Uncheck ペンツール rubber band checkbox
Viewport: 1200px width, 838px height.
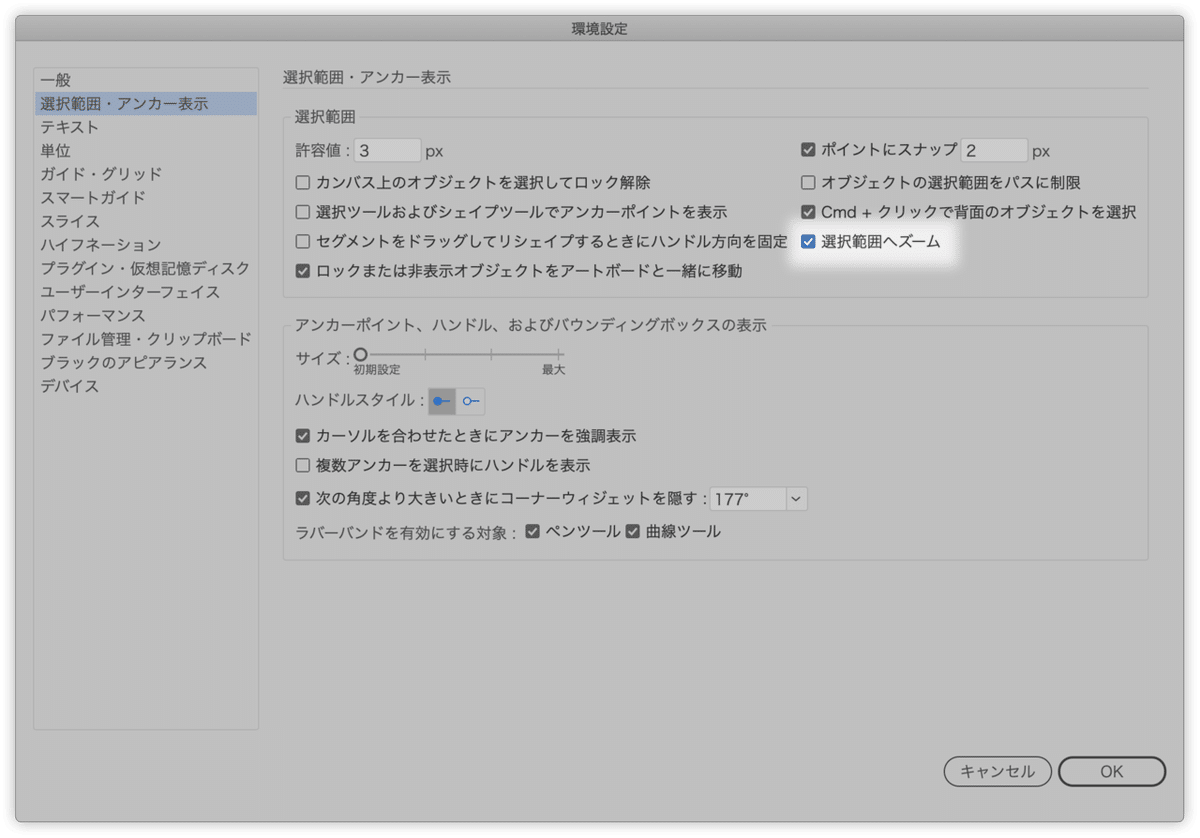[x=532, y=532]
